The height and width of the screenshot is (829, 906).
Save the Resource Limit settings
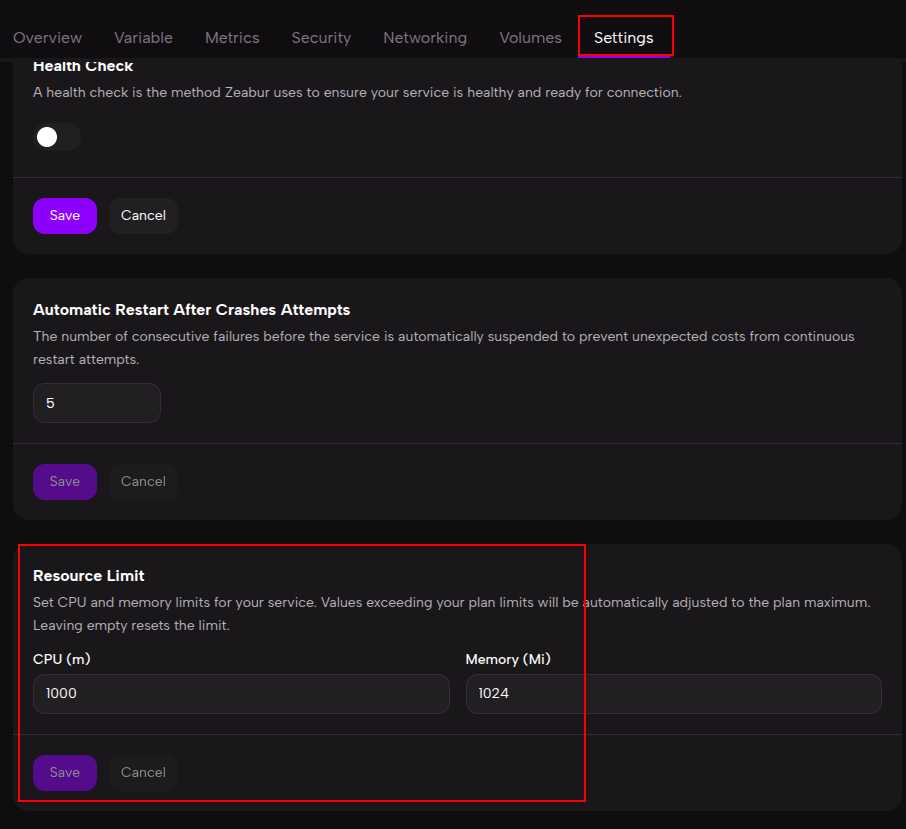point(65,773)
